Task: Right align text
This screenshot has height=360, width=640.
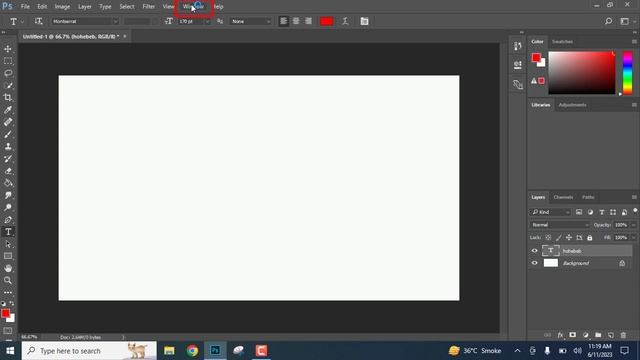Action: pos(309,21)
